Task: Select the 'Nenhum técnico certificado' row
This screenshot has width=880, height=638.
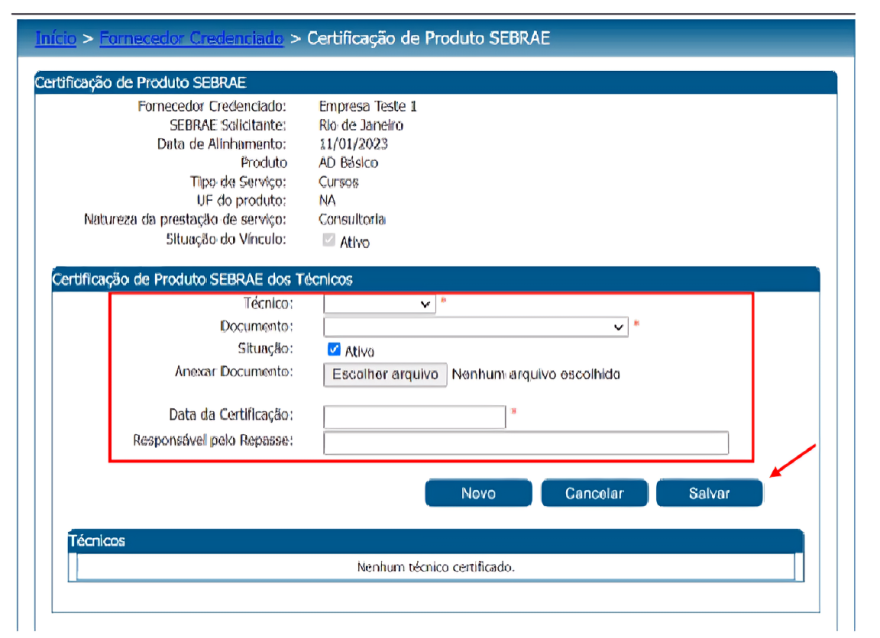Action: (435, 567)
